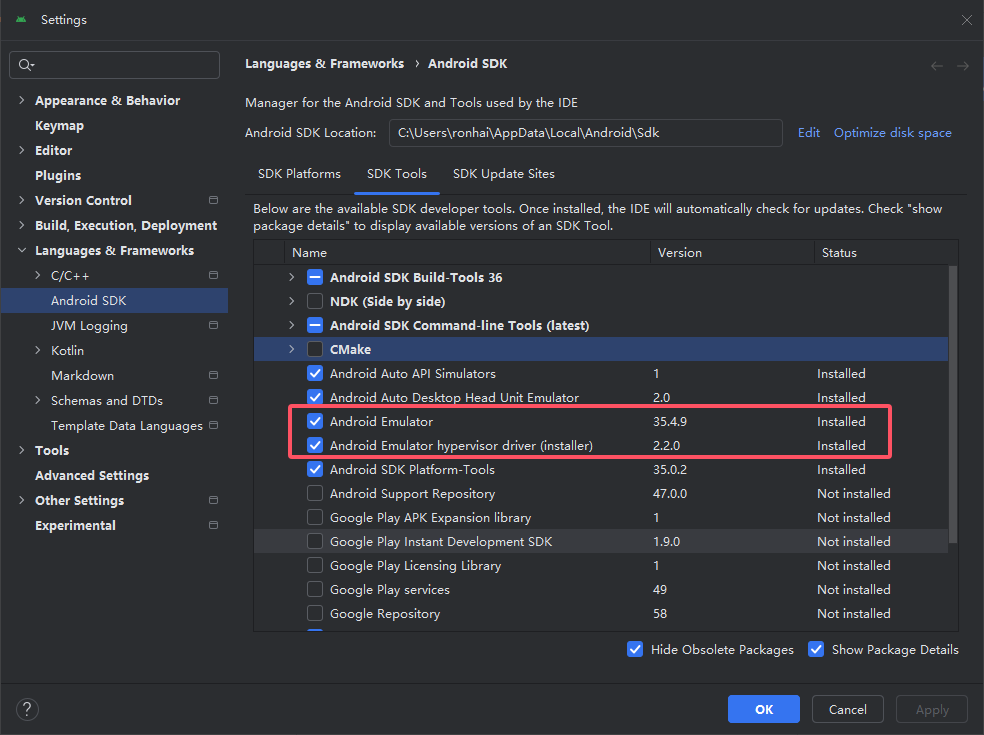Image resolution: width=984 pixels, height=735 pixels.
Task: Expand the CMake row
Action: 291,349
